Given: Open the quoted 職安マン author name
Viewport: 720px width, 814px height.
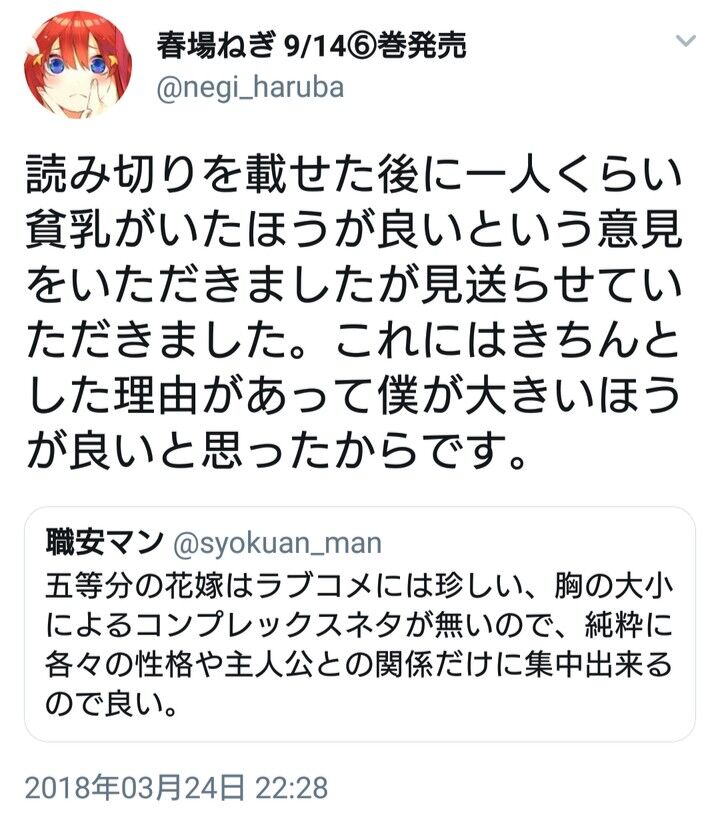Looking at the screenshot, I should click(105, 543).
